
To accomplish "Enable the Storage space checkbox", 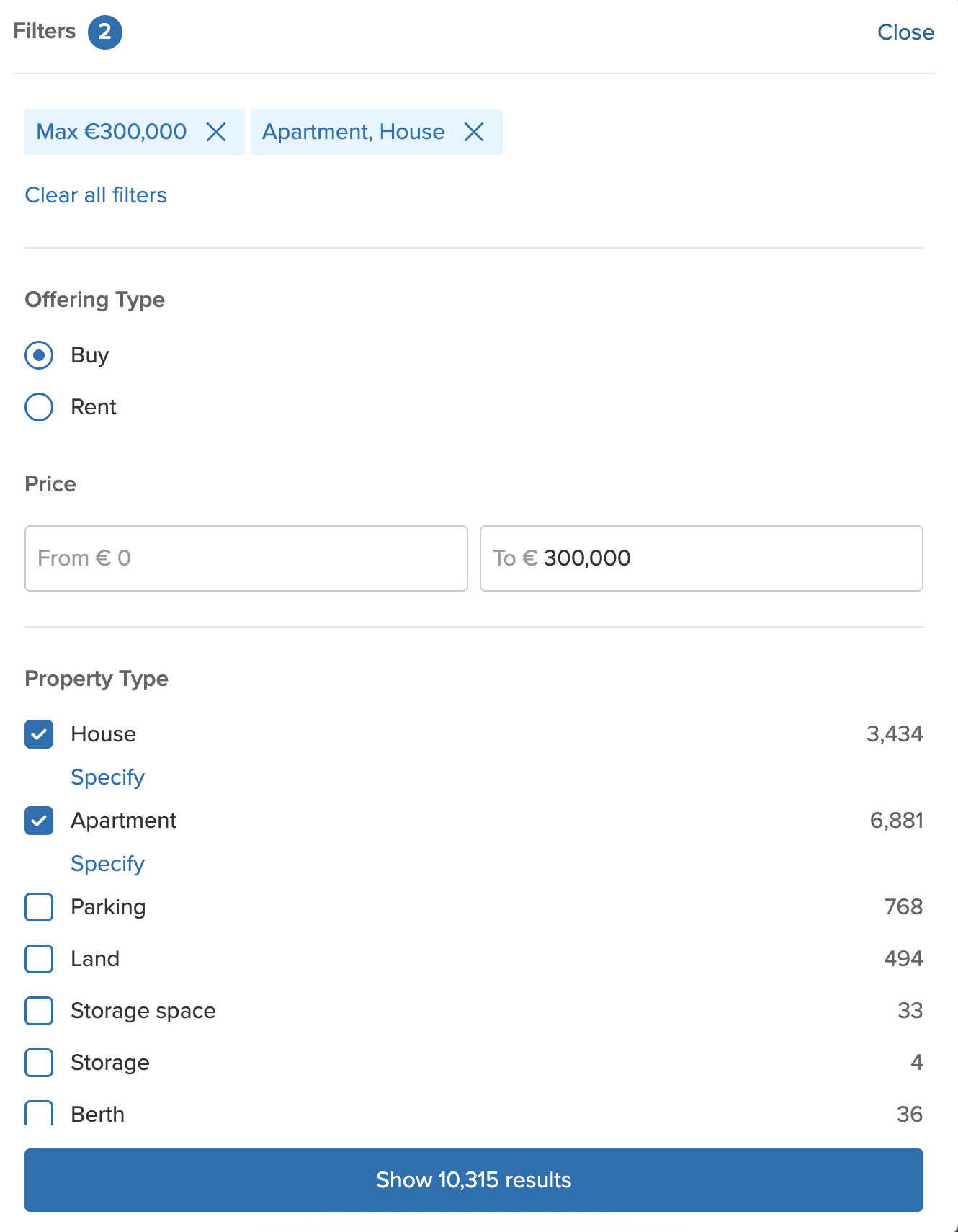I will [39, 1011].
